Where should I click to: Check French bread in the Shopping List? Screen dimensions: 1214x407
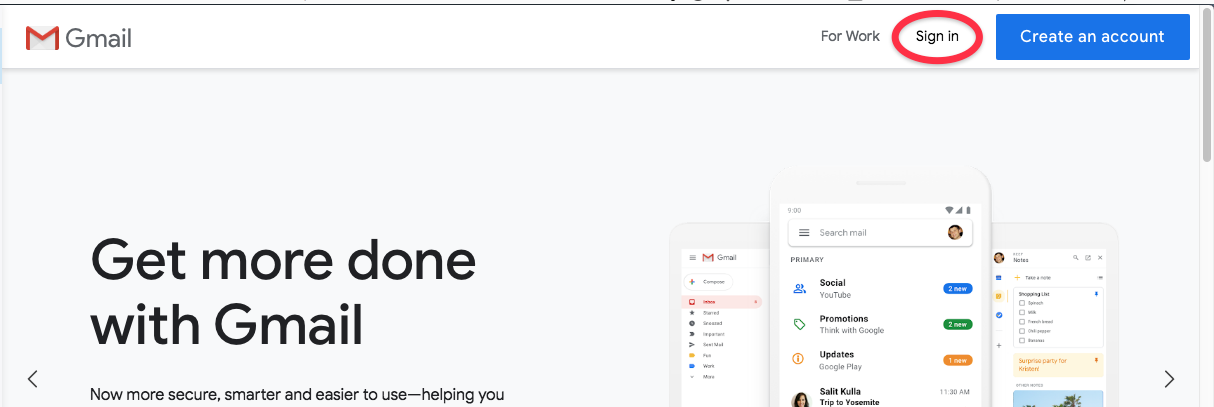click(1022, 322)
